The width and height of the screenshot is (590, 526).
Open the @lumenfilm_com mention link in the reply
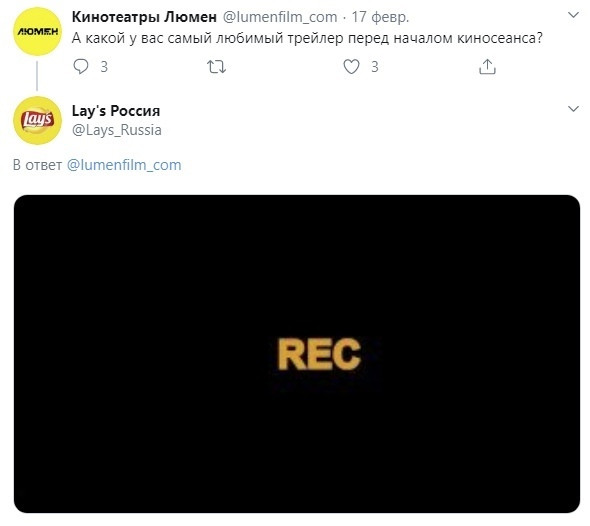(124, 165)
